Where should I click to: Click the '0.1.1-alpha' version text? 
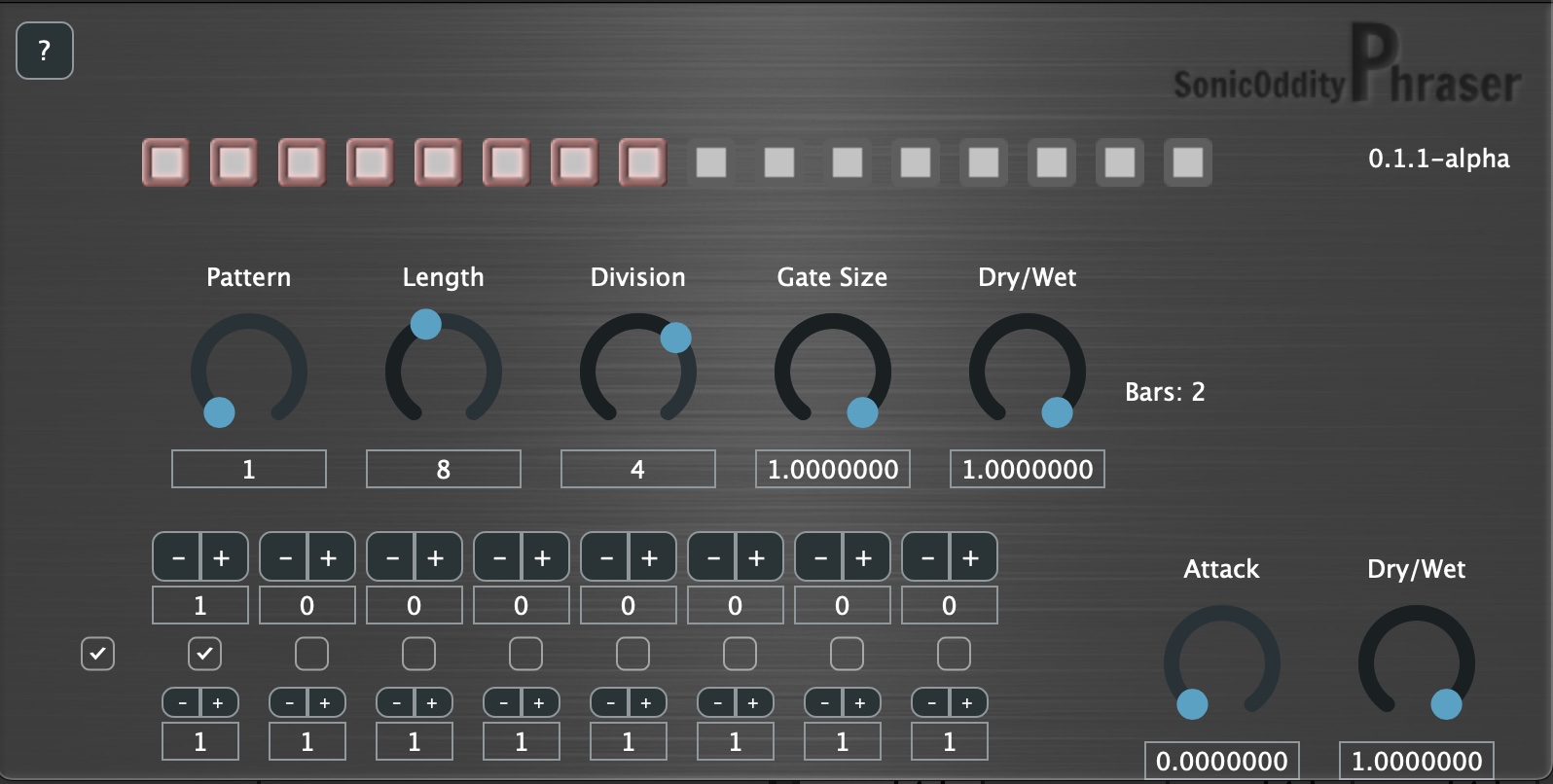point(1439,159)
